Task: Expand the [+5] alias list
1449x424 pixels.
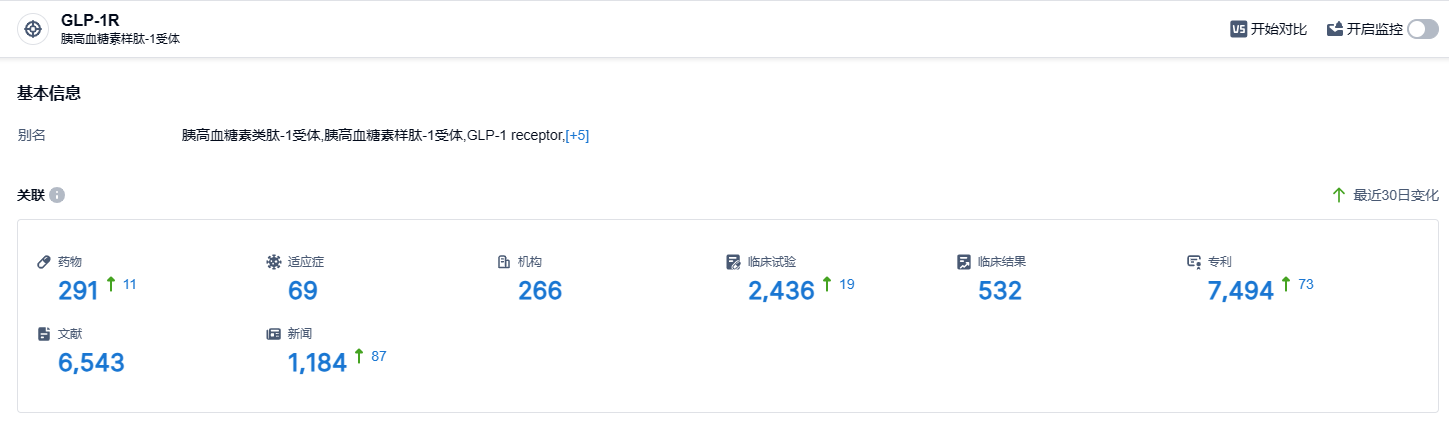Action: pos(577,136)
